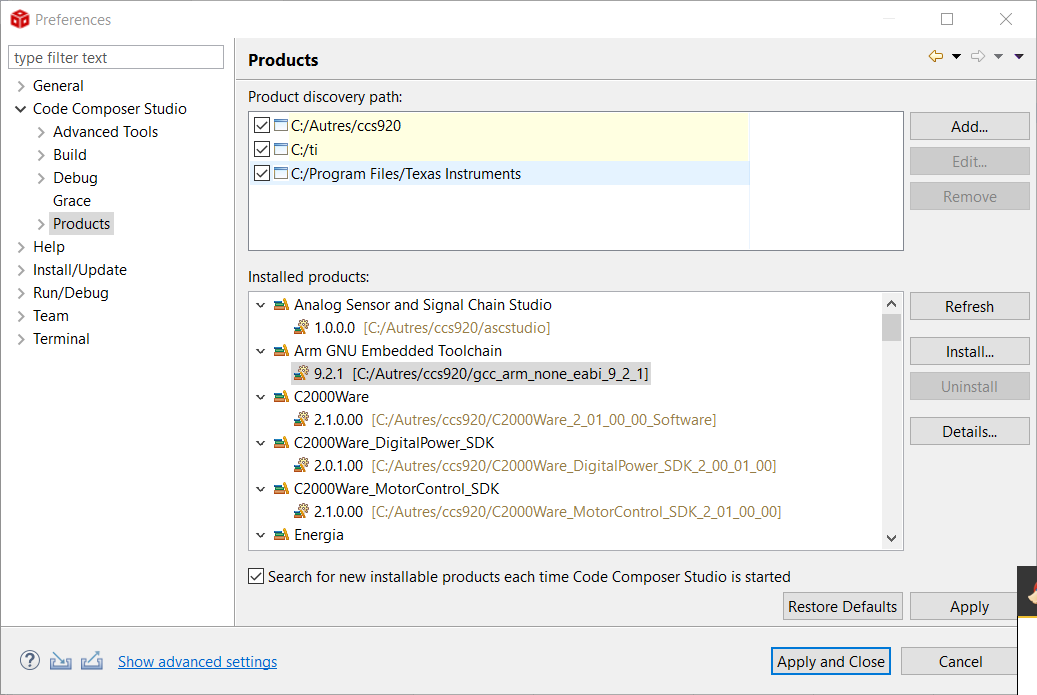
Task: Click the Back navigation arrow icon
Action: click(936, 56)
